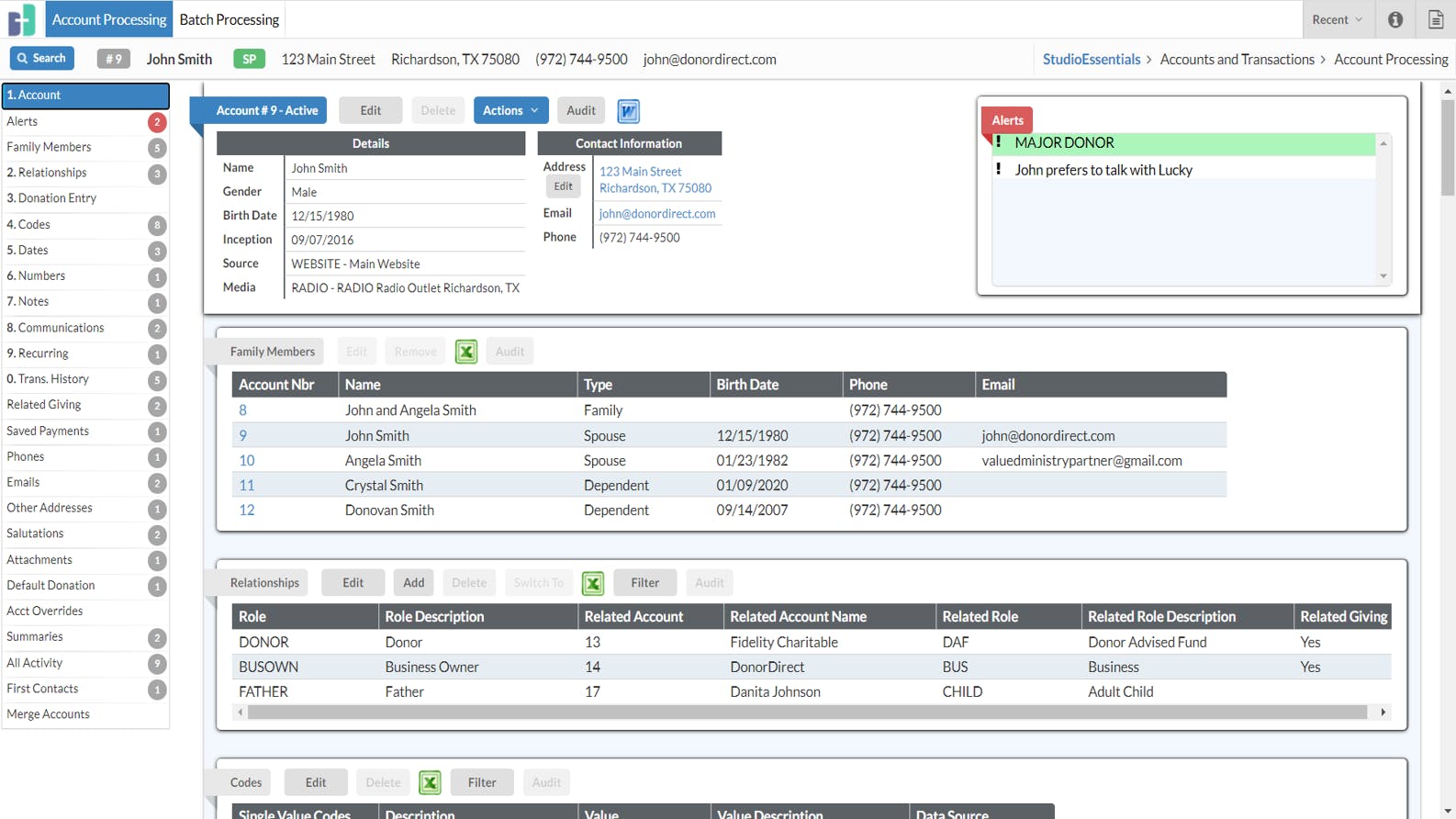Open account number 8 link
This screenshot has height=819, width=1456.
click(242, 410)
